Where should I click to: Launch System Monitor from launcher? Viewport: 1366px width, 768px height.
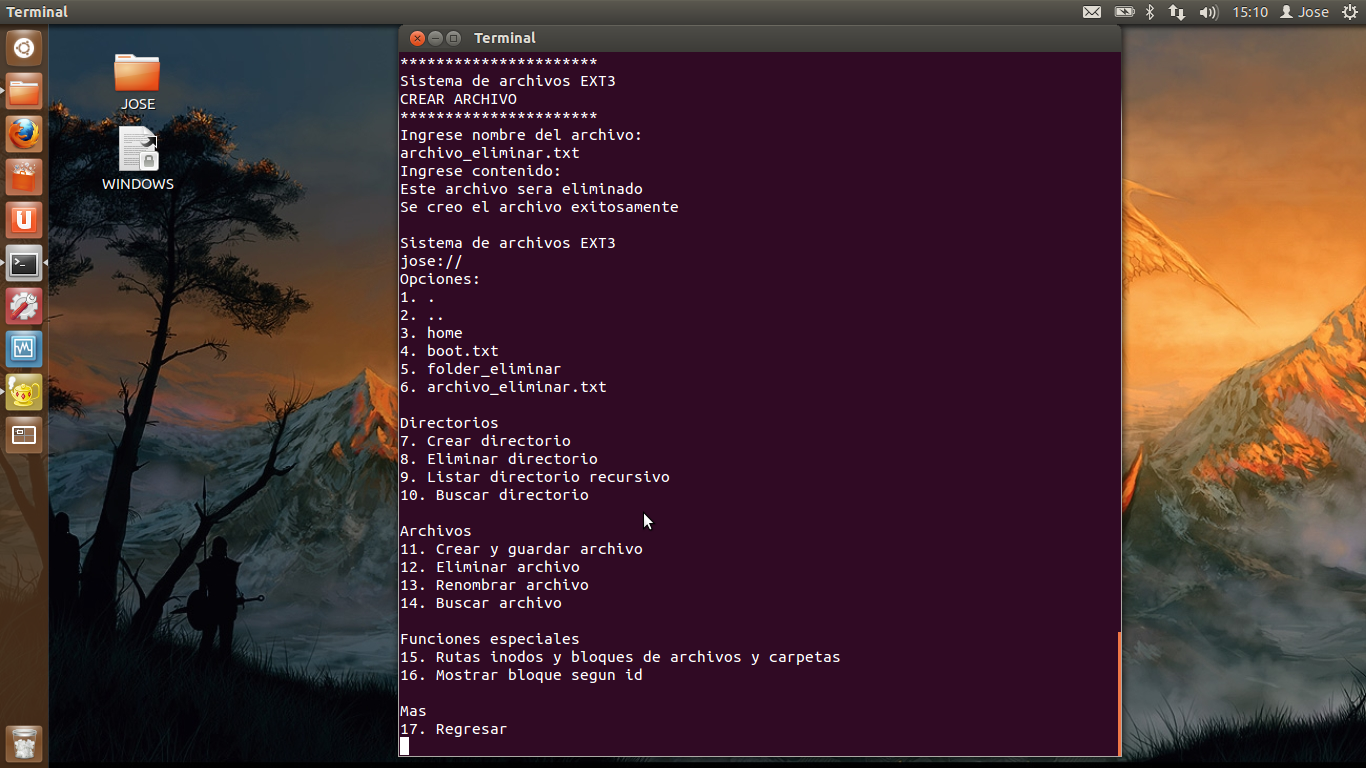tap(24, 349)
